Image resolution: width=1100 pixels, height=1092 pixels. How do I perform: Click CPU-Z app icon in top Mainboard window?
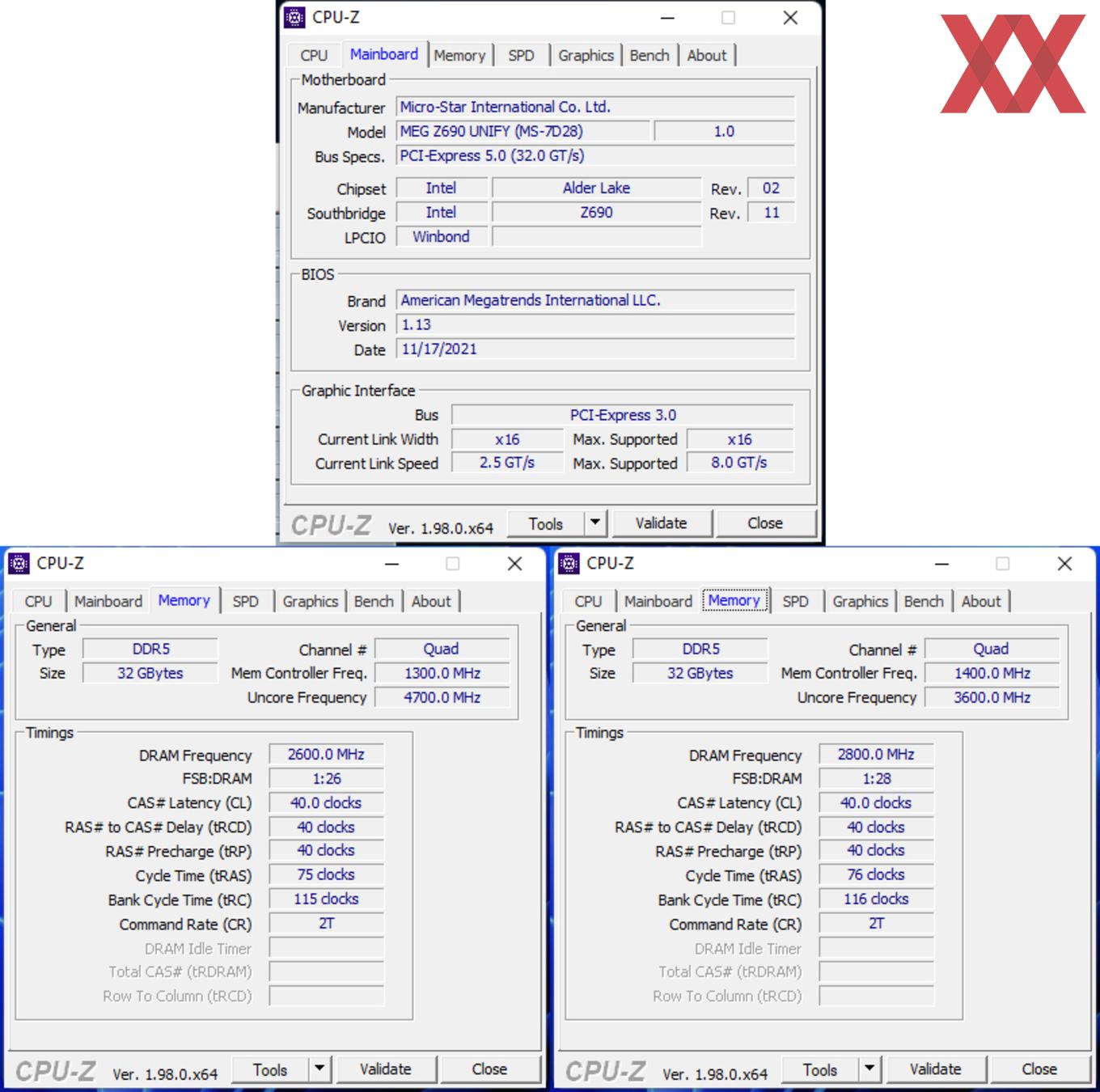coord(295,17)
